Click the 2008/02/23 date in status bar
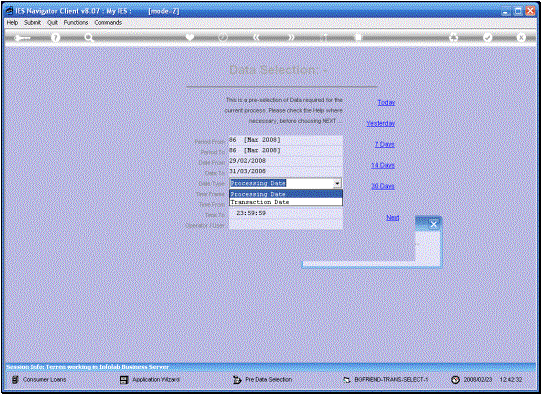541x394 pixels. [478, 380]
